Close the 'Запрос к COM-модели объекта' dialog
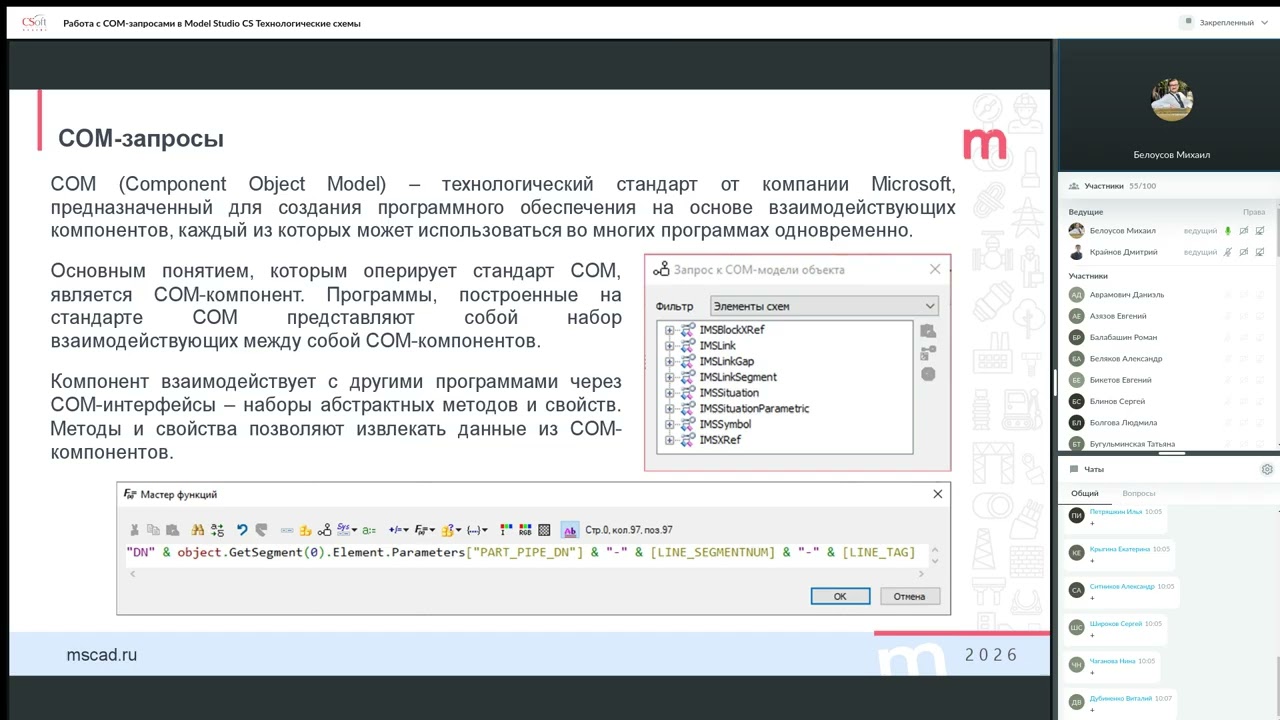The width and height of the screenshot is (1280, 720). coord(935,269)
